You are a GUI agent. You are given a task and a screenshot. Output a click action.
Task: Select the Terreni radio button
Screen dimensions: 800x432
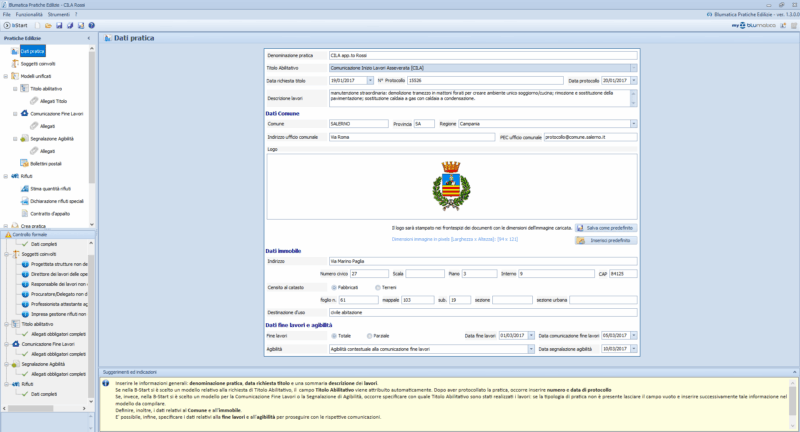tap(375, 286)
